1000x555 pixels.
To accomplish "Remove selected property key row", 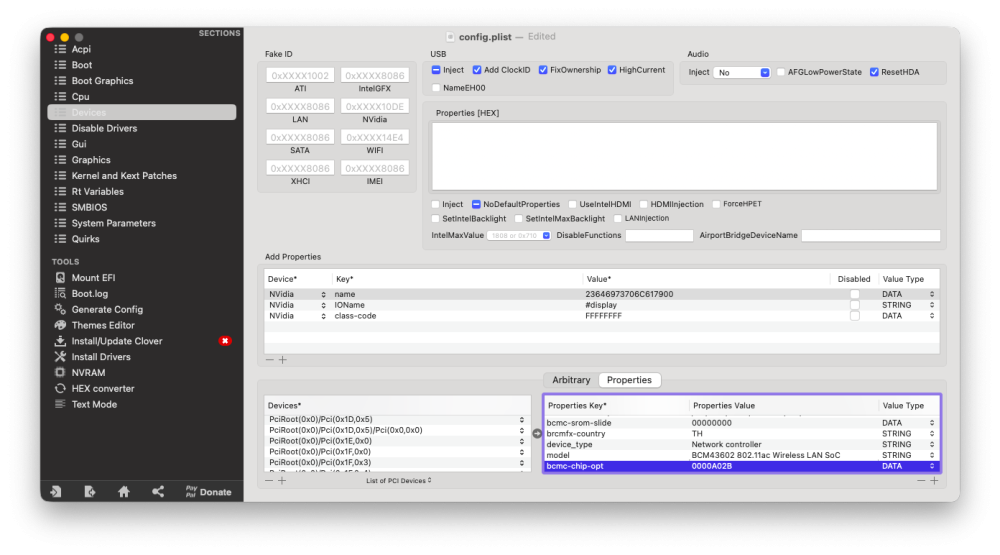I will click(921, 480).
